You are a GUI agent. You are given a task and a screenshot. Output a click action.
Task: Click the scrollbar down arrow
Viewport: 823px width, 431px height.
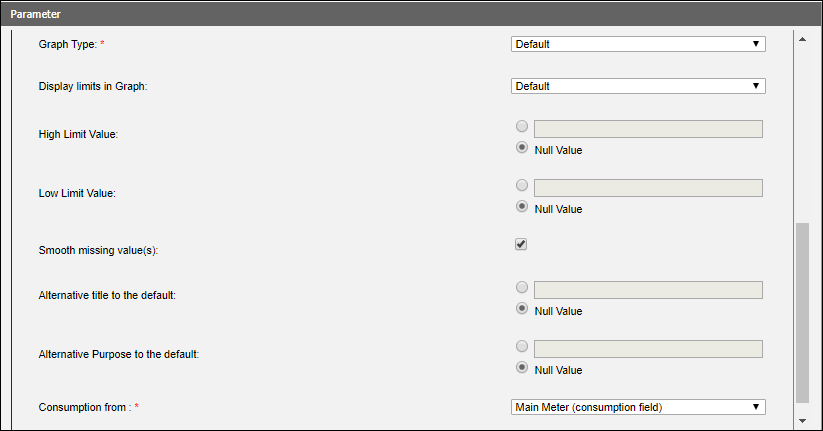click(802, 420)
